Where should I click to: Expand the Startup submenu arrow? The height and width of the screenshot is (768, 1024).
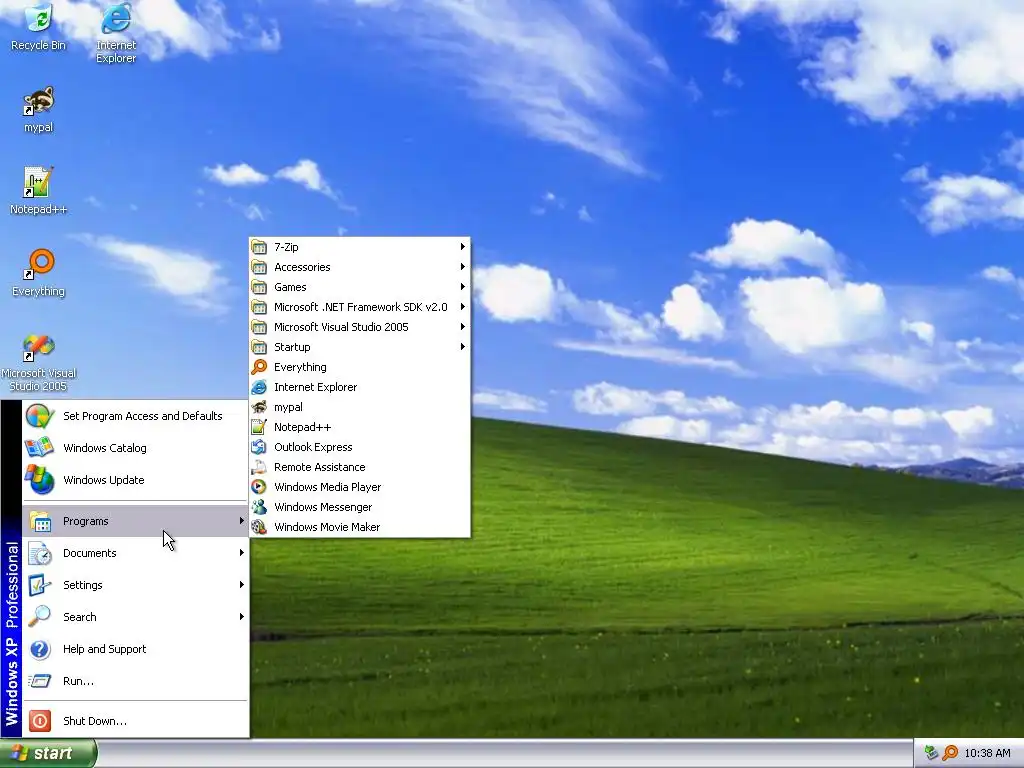(462, 347)
